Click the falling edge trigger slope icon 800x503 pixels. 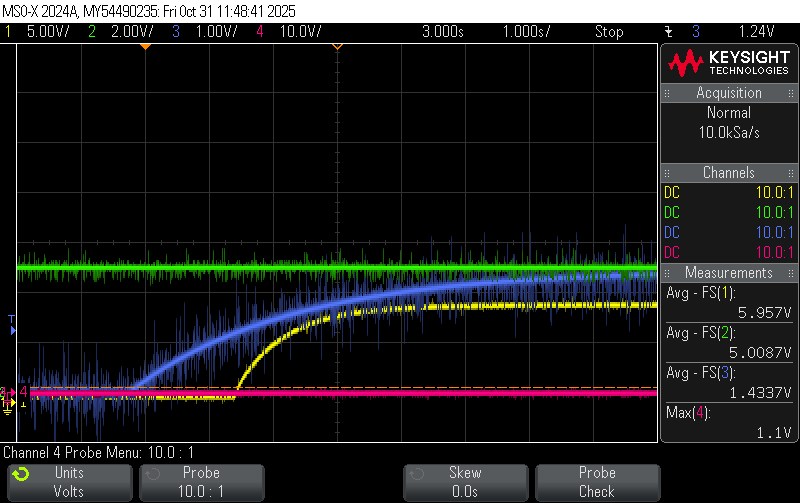(668, 32)
